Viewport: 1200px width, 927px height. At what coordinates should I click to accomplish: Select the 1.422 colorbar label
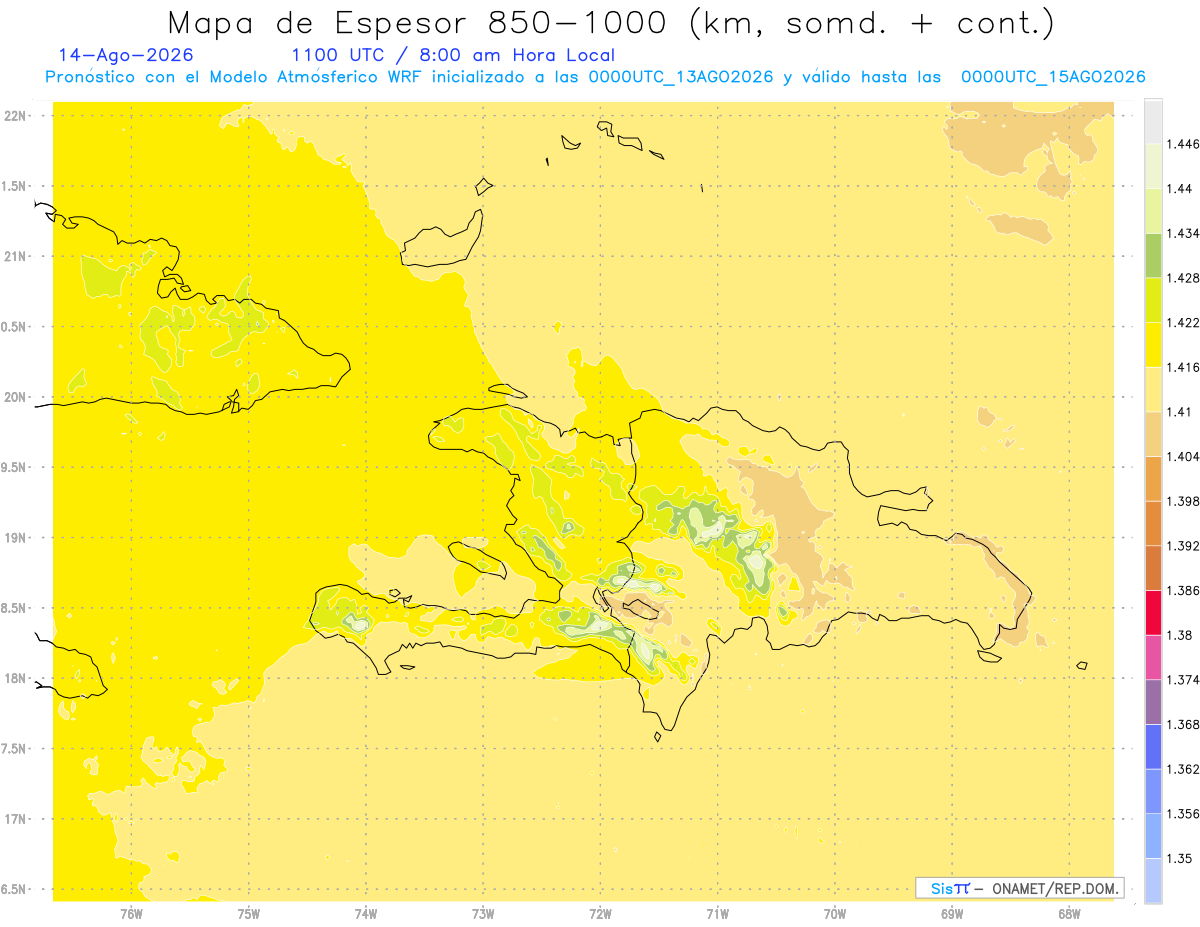click(1185, 322)
